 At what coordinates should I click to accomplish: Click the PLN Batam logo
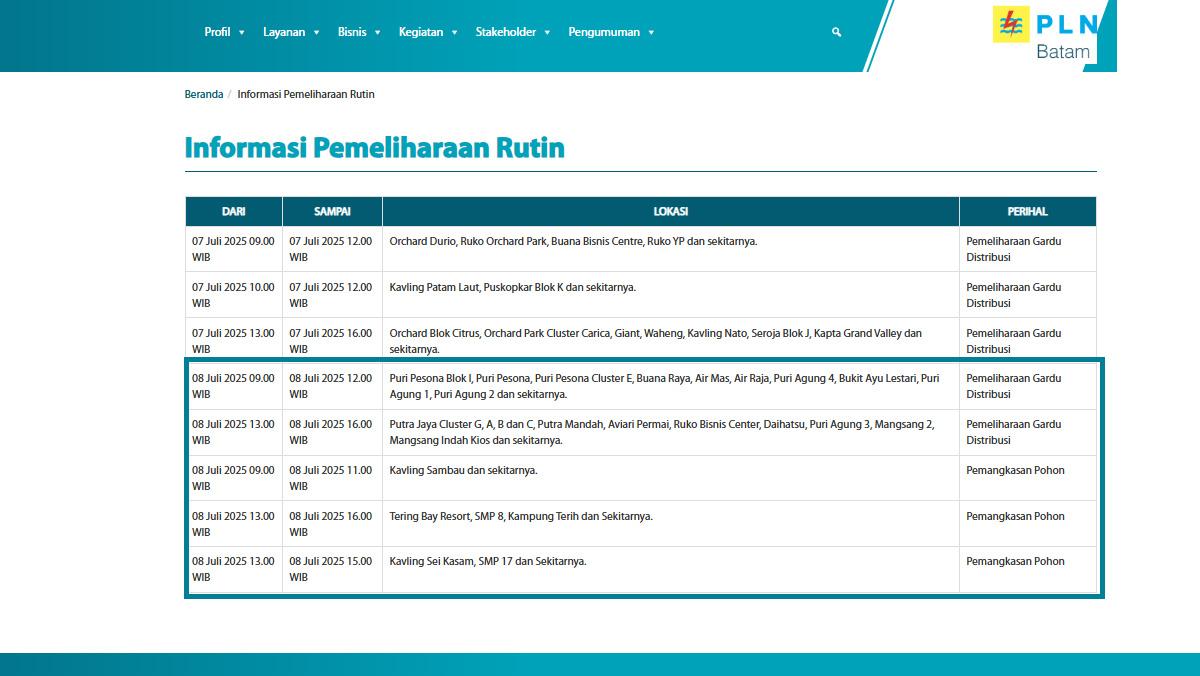[x=1046, y=35]
